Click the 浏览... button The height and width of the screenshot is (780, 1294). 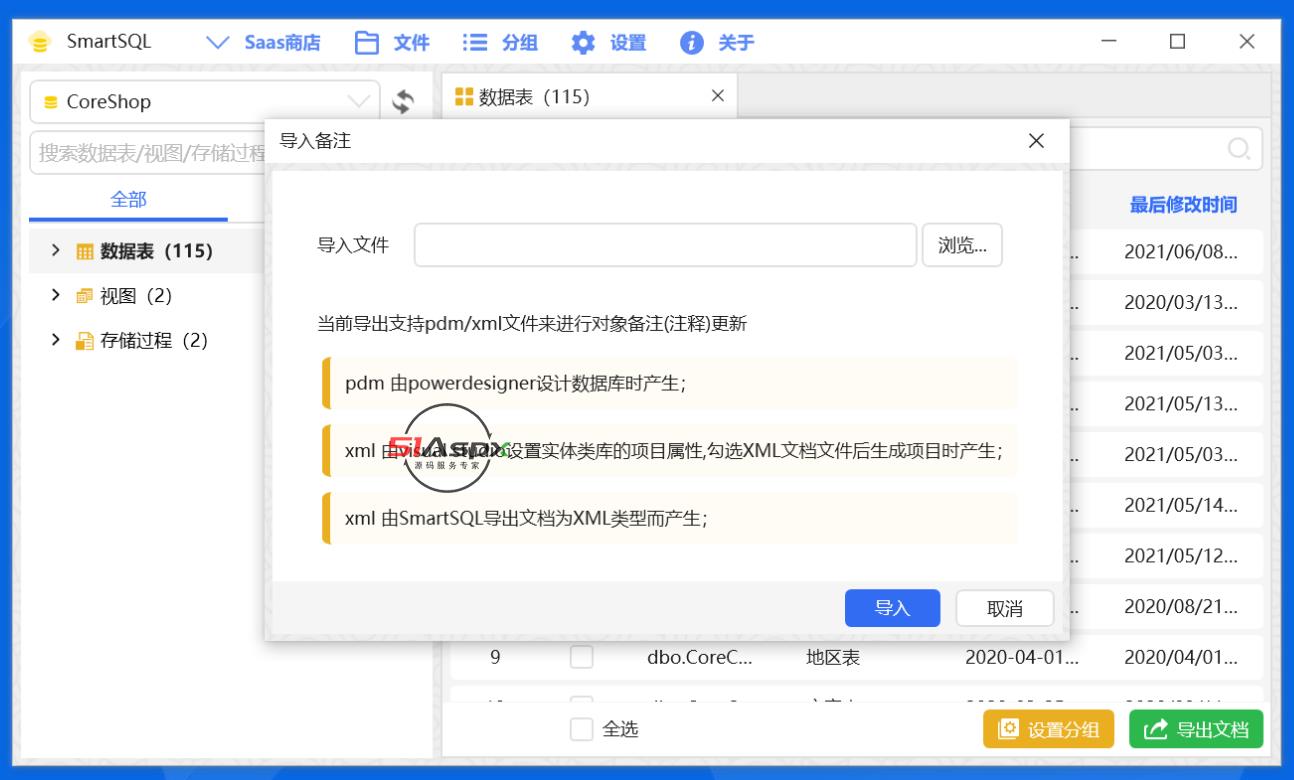[962, 245]
